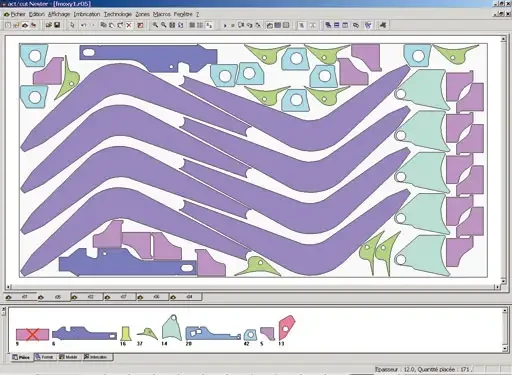Select the zoom in magnifier icon
Image resolution: width=512 pixels, height=375 pixels.
tap(155, 25)
